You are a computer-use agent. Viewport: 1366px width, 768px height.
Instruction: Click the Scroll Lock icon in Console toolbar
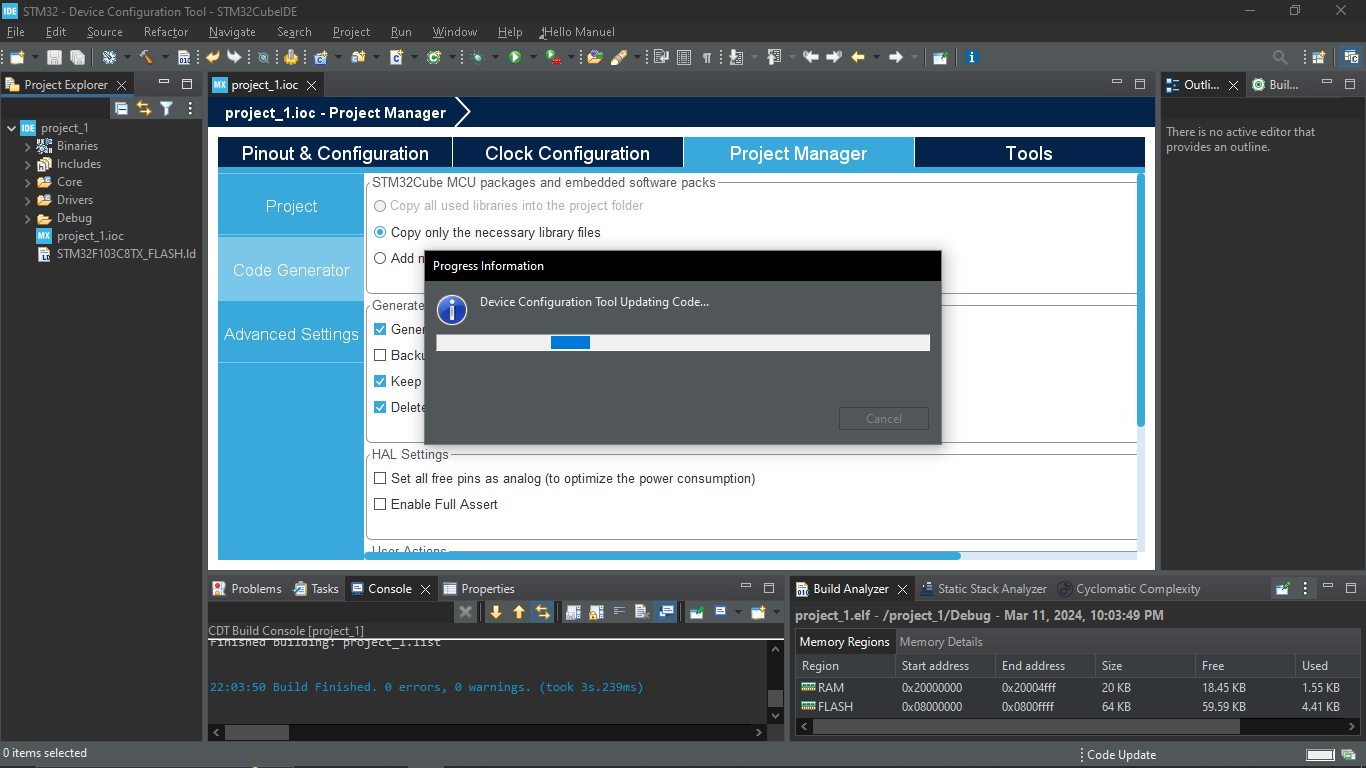point(595,611)
